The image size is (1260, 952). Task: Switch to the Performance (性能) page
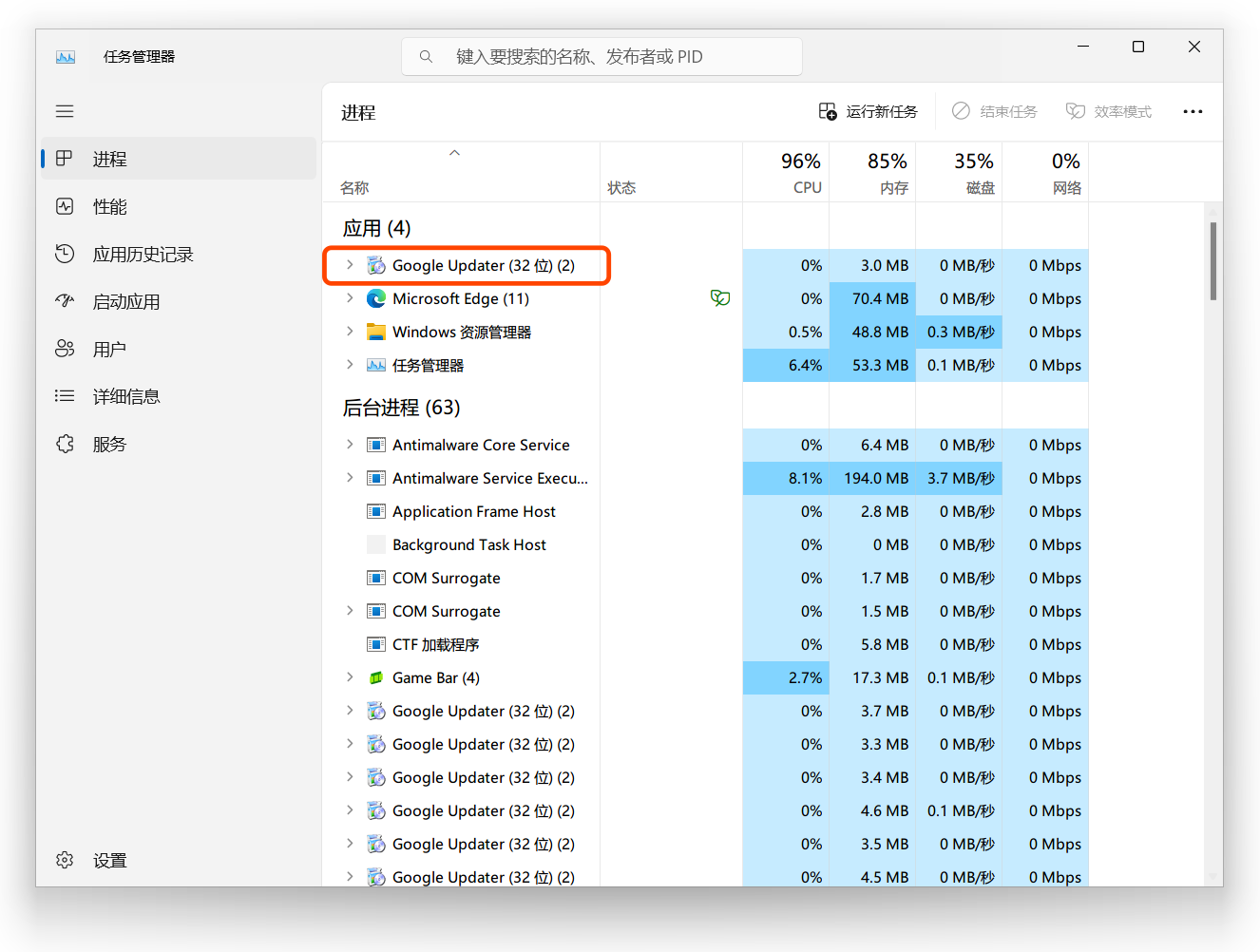[179, 206]
